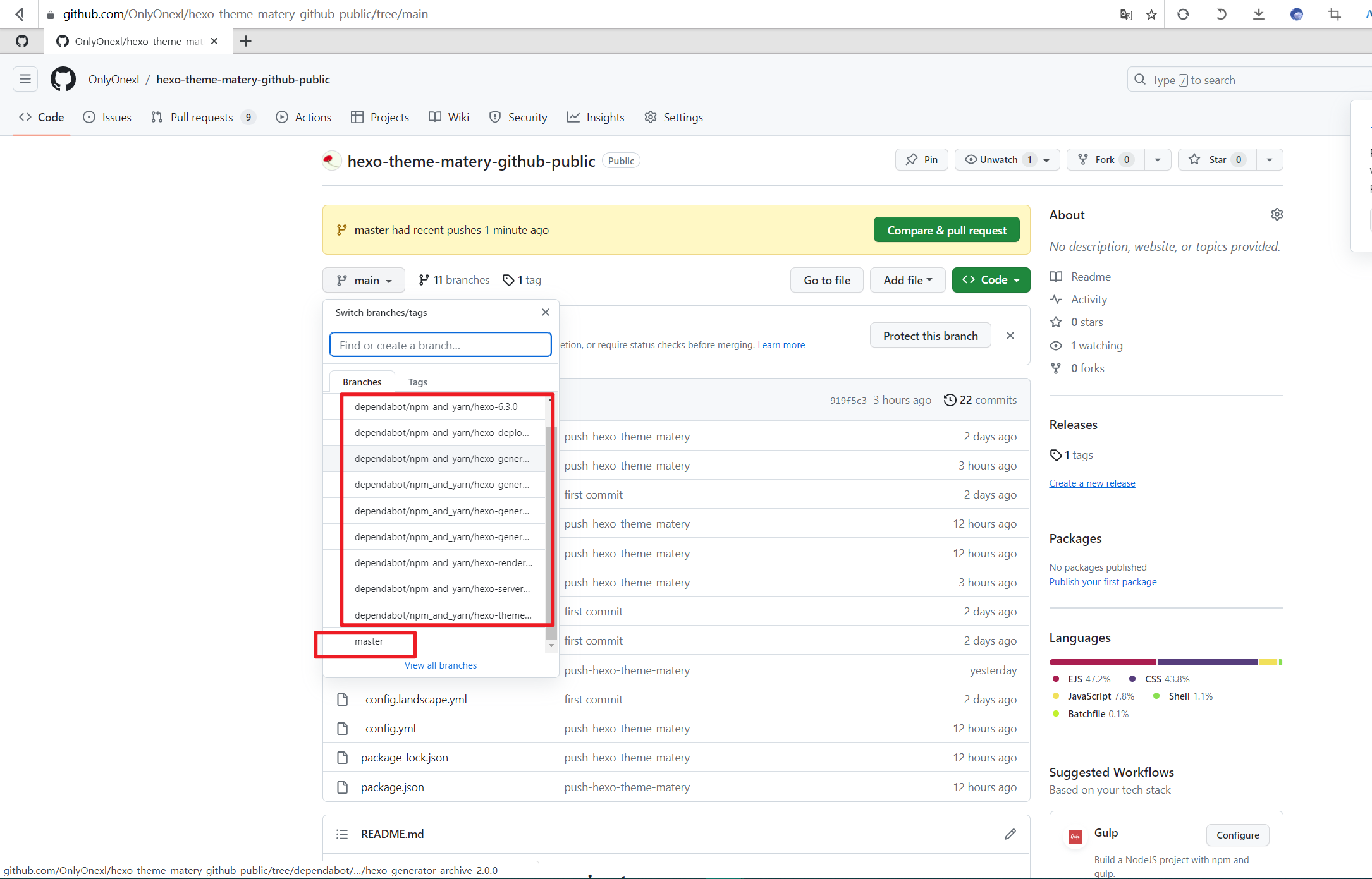Click the Learn more link
This screenshot has width=1372, height=879.
point(781,344)
